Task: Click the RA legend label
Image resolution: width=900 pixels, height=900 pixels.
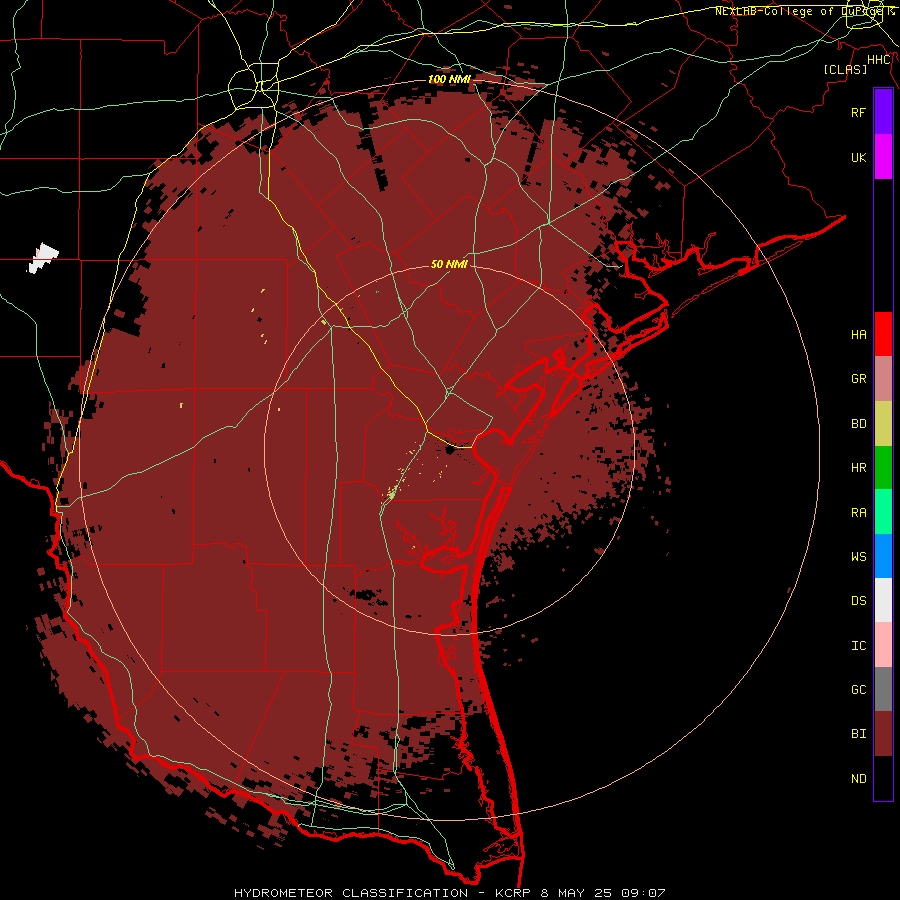Action: [x=858, y=513]
